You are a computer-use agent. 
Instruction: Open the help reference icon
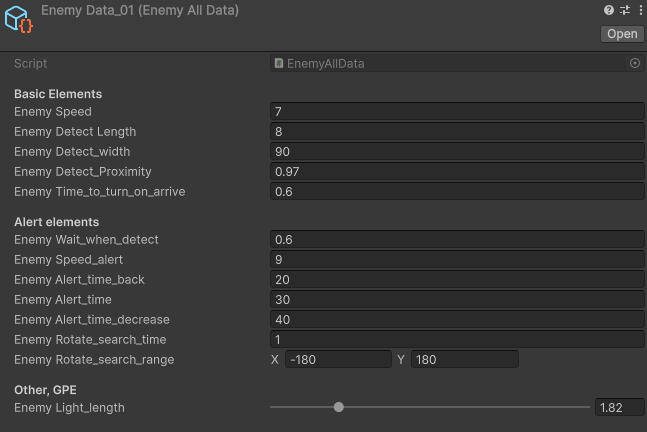coord(608,10)
